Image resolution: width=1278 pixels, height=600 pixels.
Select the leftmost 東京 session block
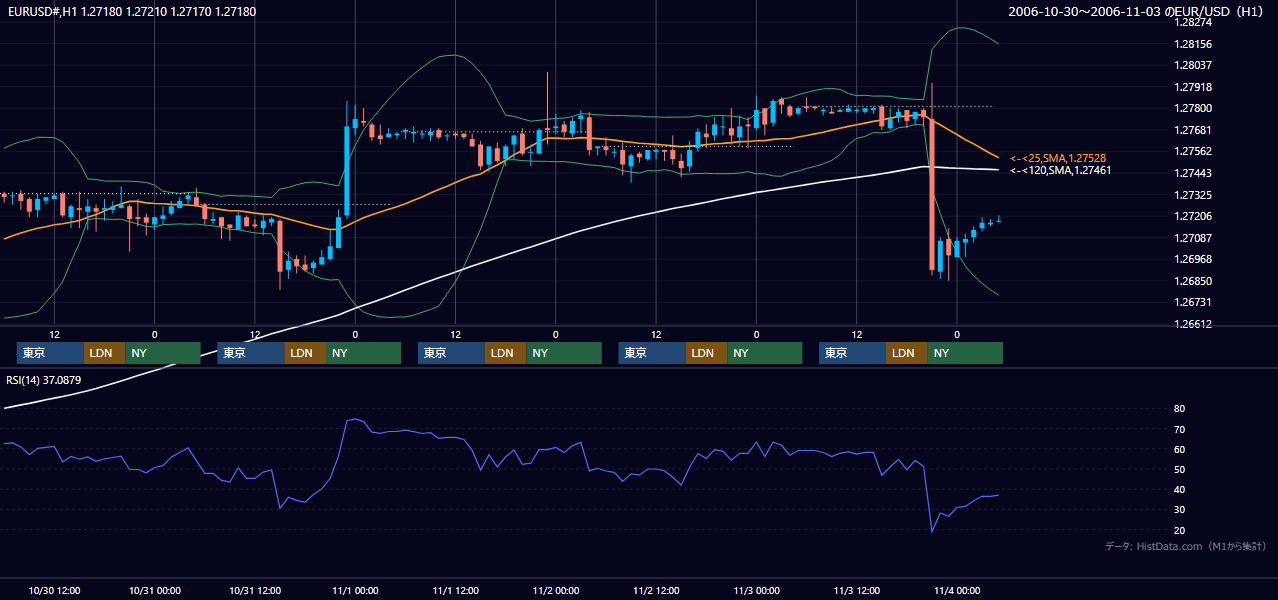(50, 353)
